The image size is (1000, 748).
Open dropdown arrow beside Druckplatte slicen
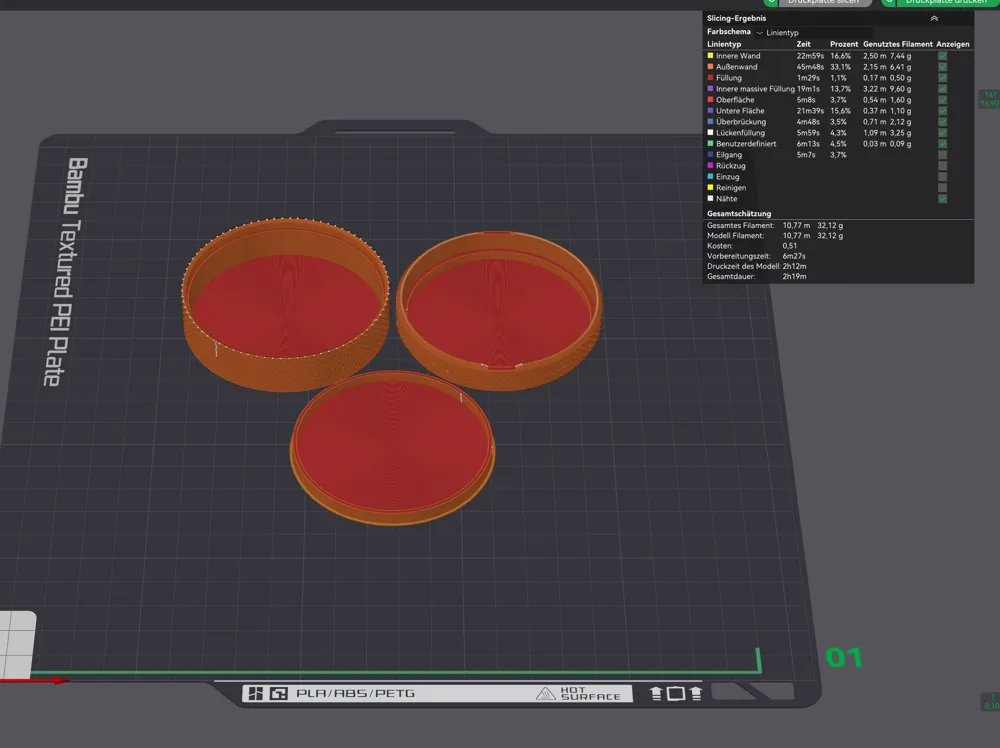tap(770, 3)
